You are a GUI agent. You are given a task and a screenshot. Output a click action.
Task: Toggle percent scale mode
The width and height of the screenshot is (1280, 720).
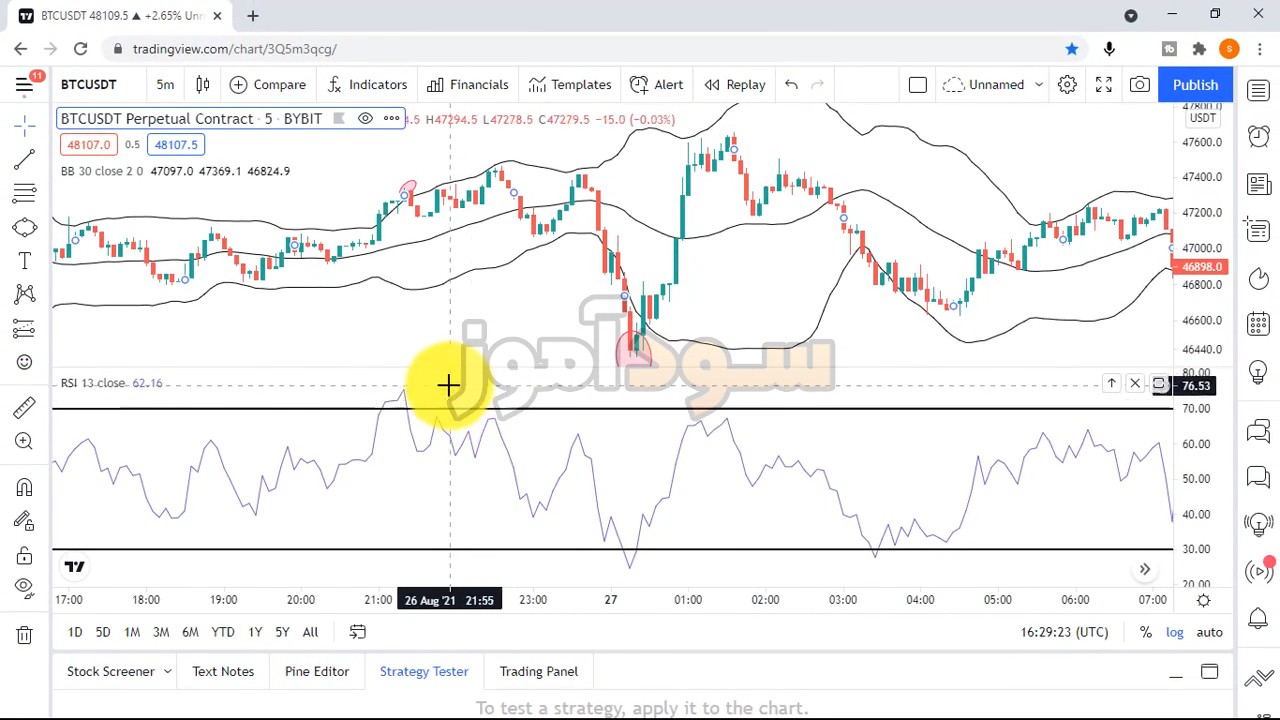[1146, 632]
